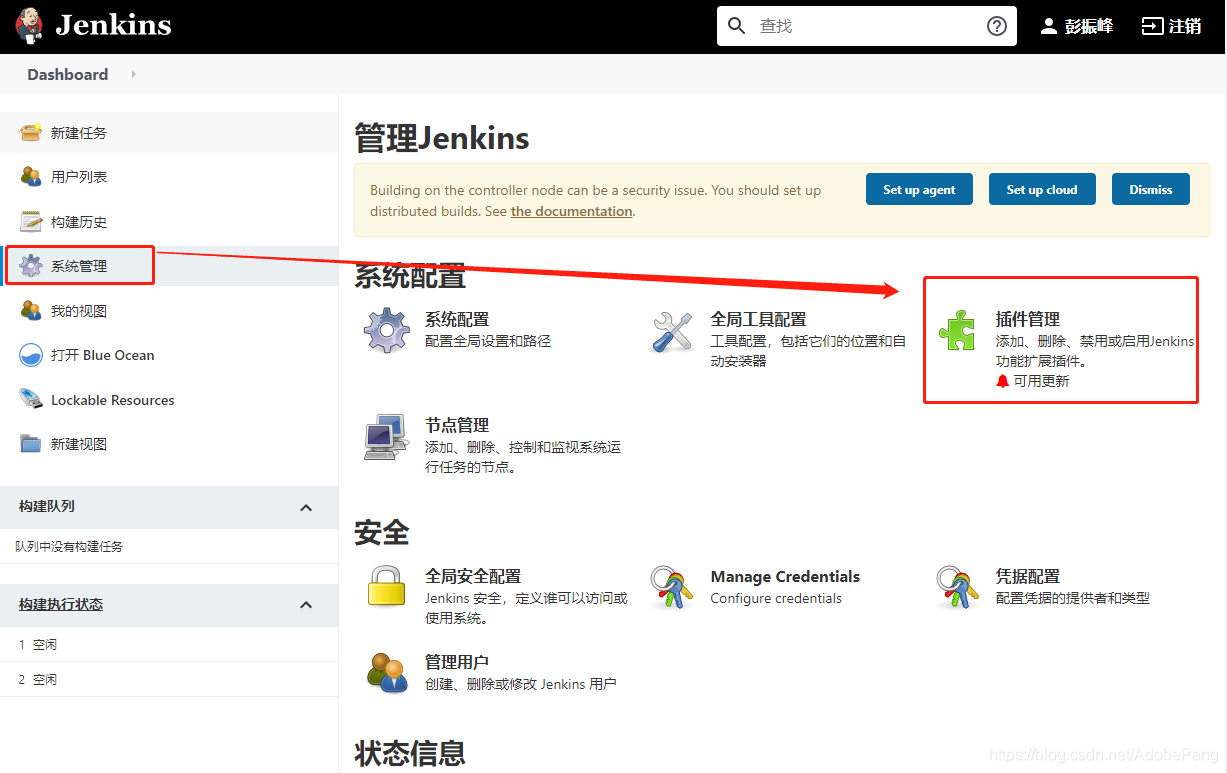
Task: Click the 注销 logout icon
Action: [1153, 26]
